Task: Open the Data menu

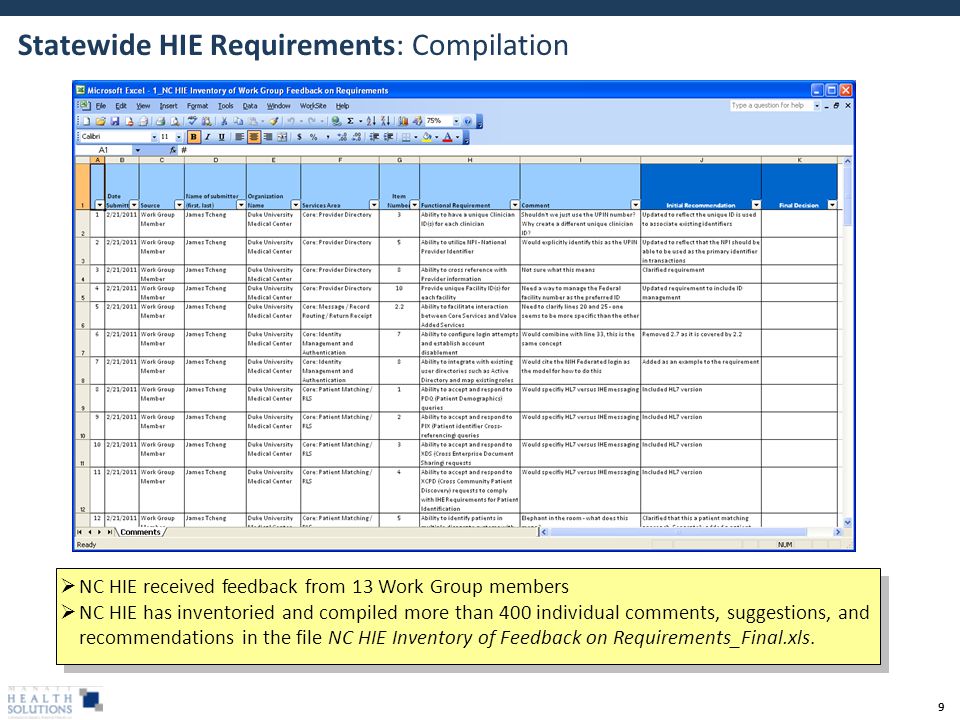Action: (250, 106)
